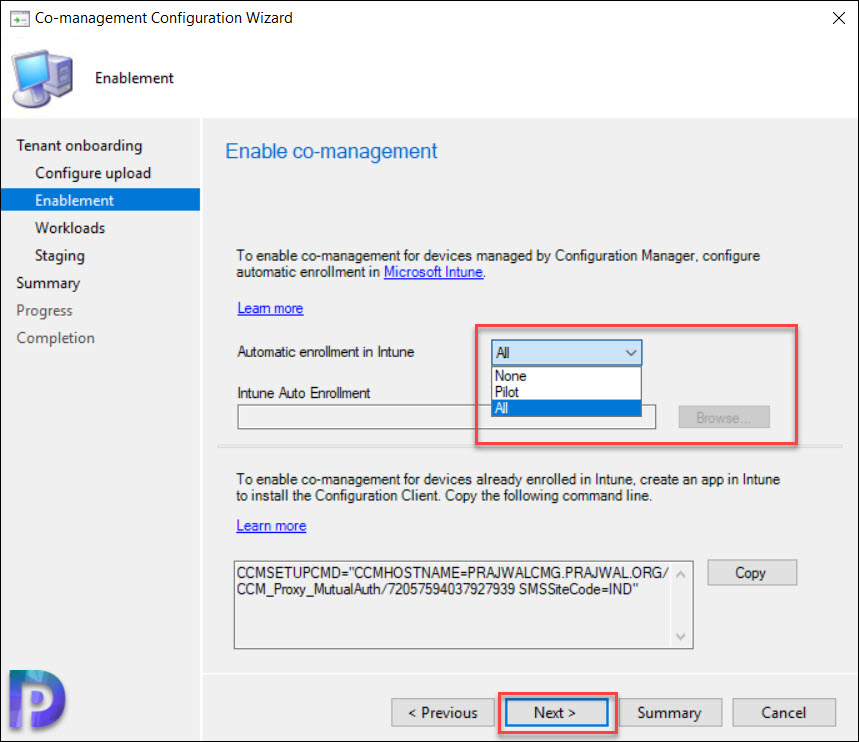Close the Co-management Configuration Wizard

point(838,18)
